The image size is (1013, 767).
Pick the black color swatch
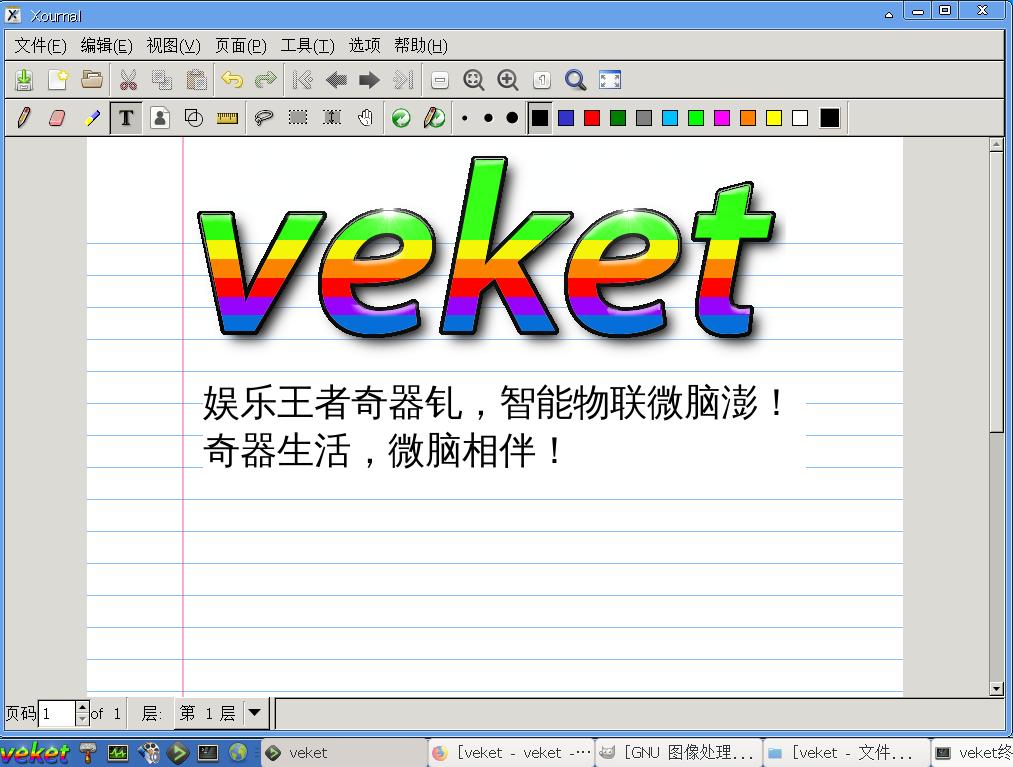(x=540, y=118)
